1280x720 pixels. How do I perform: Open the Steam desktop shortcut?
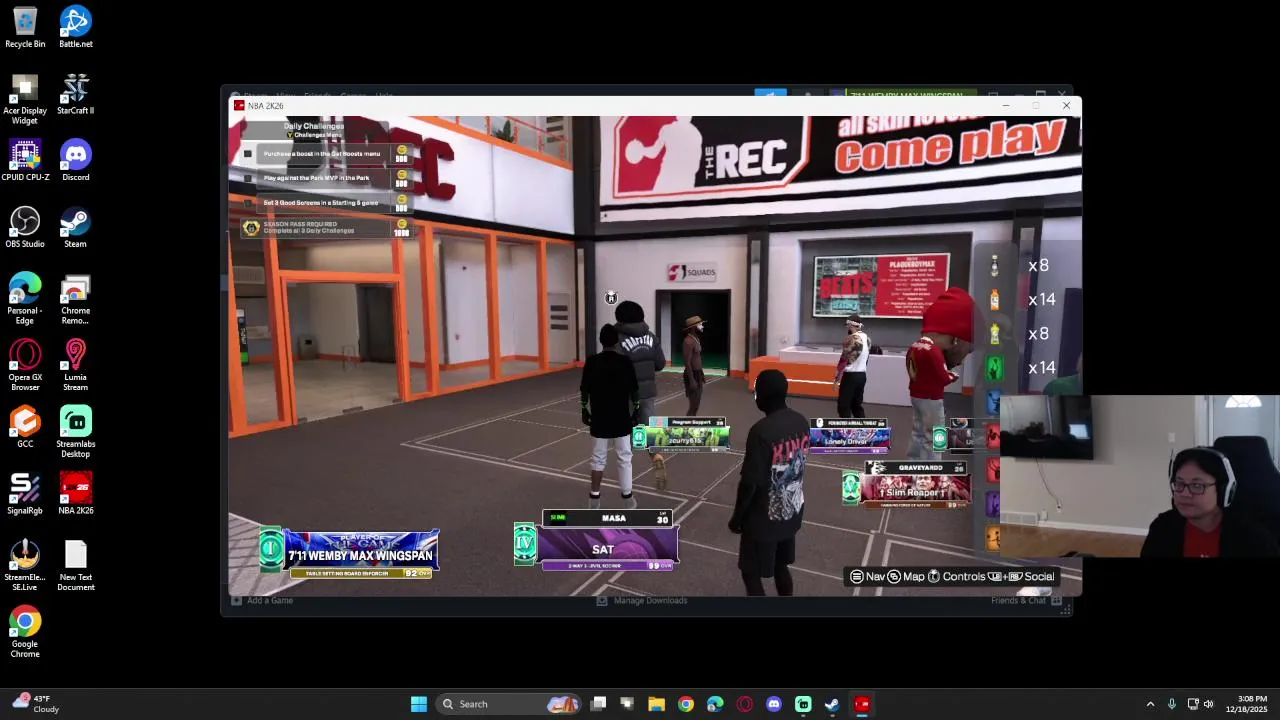point(76,227)
